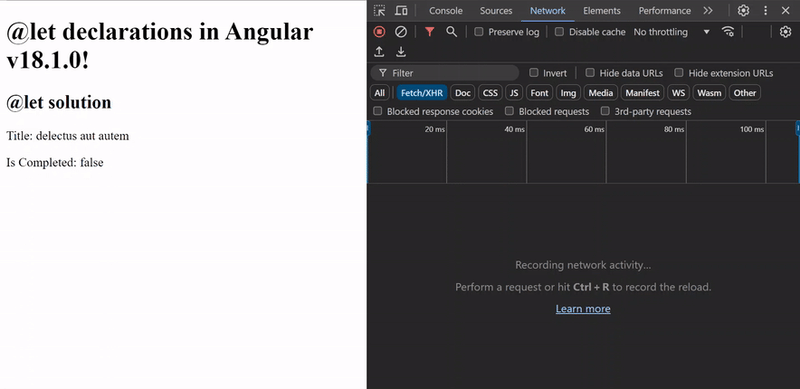Open network settings gear icon
The width and height of the screenshot is (800, 389).
click(x=785, y=32)
